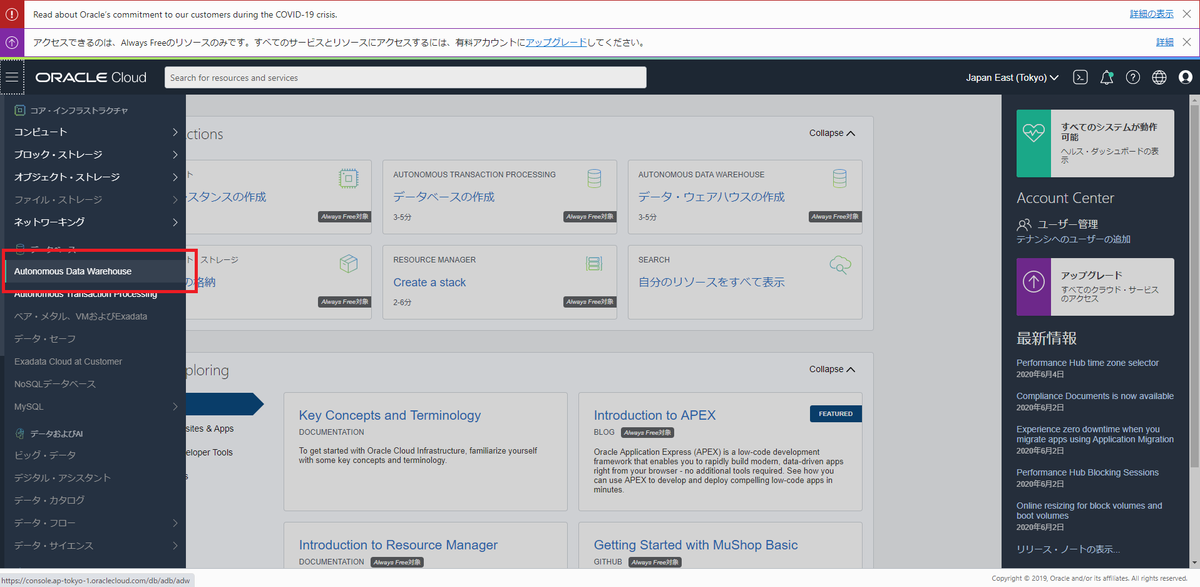1200x587 pixels.
Task: Click the purple upgrade arrow banner icon
Action: click(x=12, y=43)
